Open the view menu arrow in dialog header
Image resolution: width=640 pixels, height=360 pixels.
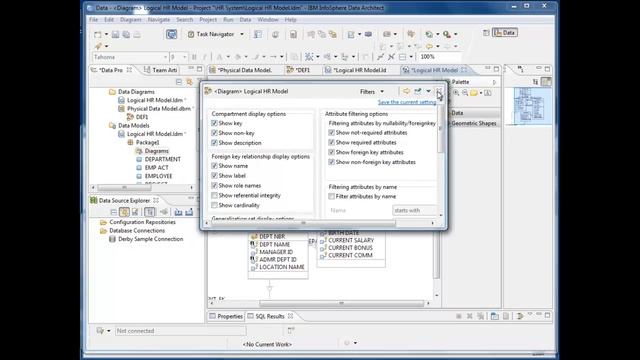coord(429,91)
